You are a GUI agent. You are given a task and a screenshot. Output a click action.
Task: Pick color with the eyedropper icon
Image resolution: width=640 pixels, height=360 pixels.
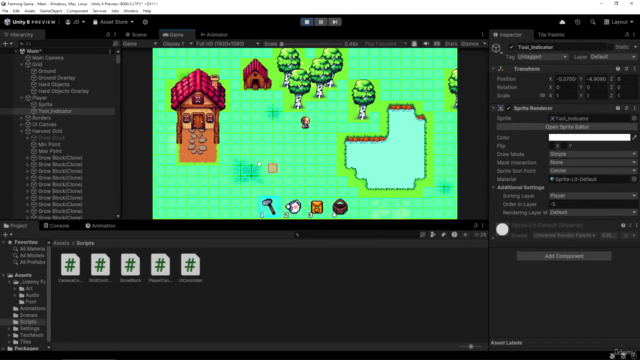click(x=634, y=138)
